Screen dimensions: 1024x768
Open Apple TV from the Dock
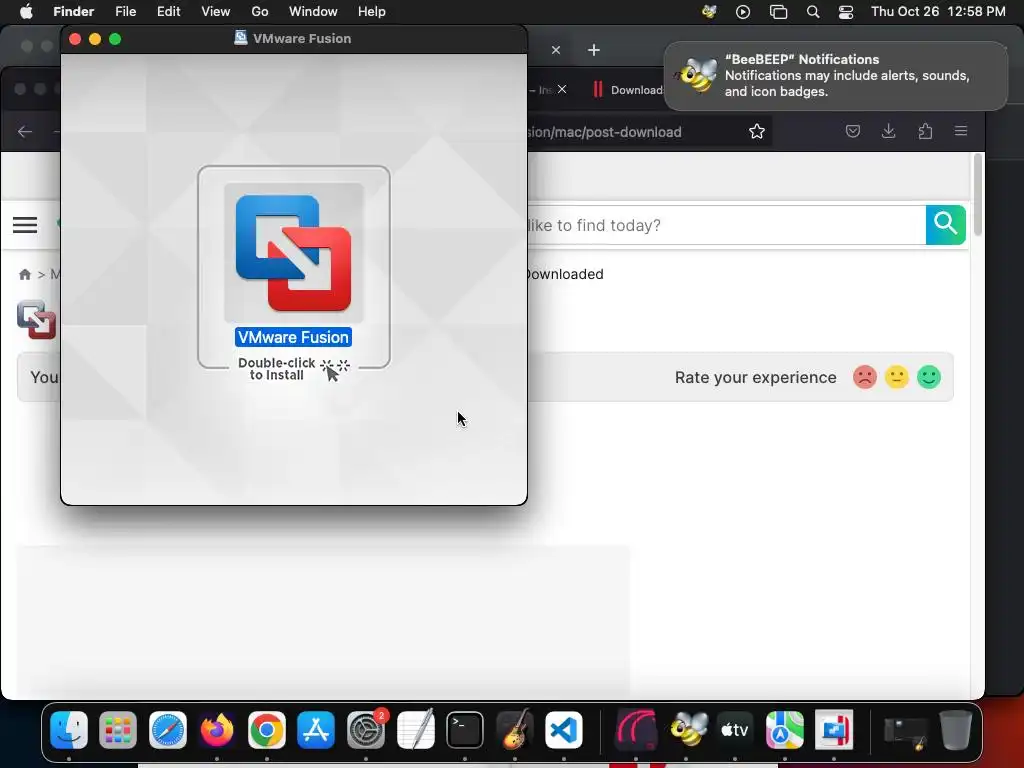(735, 730)
